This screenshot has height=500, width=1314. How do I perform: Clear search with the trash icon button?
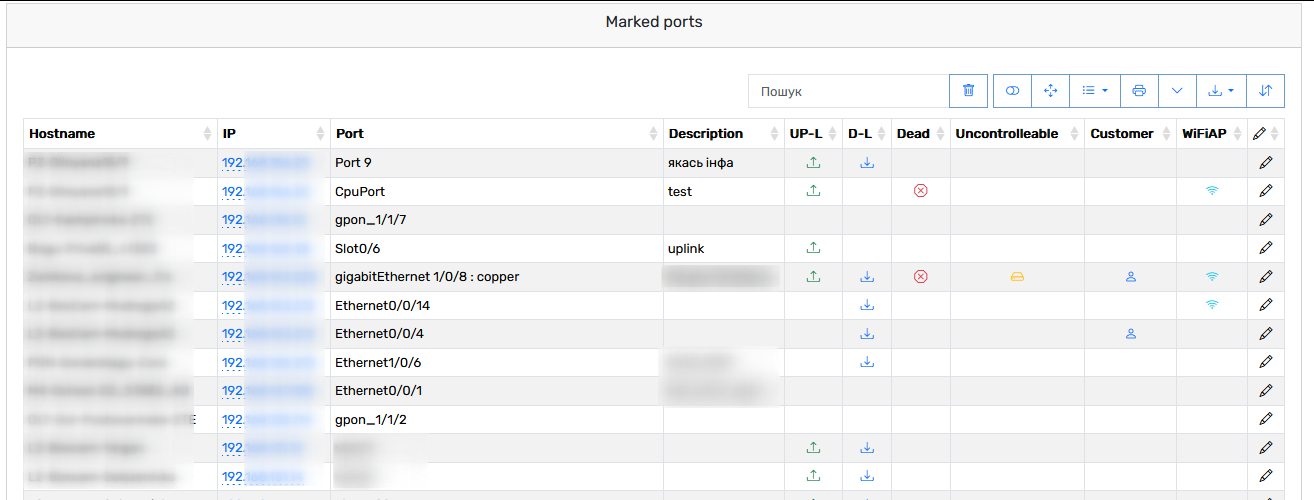(968, 91)
